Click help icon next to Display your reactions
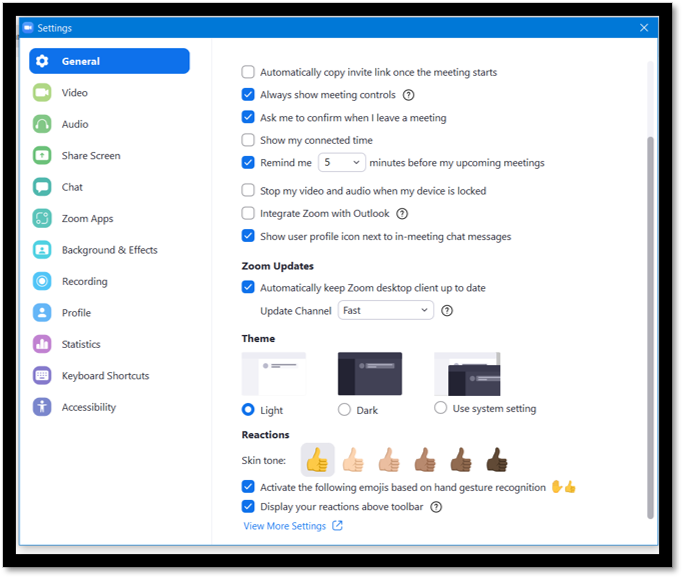This screenshot has width=682, height=577. 436,507
